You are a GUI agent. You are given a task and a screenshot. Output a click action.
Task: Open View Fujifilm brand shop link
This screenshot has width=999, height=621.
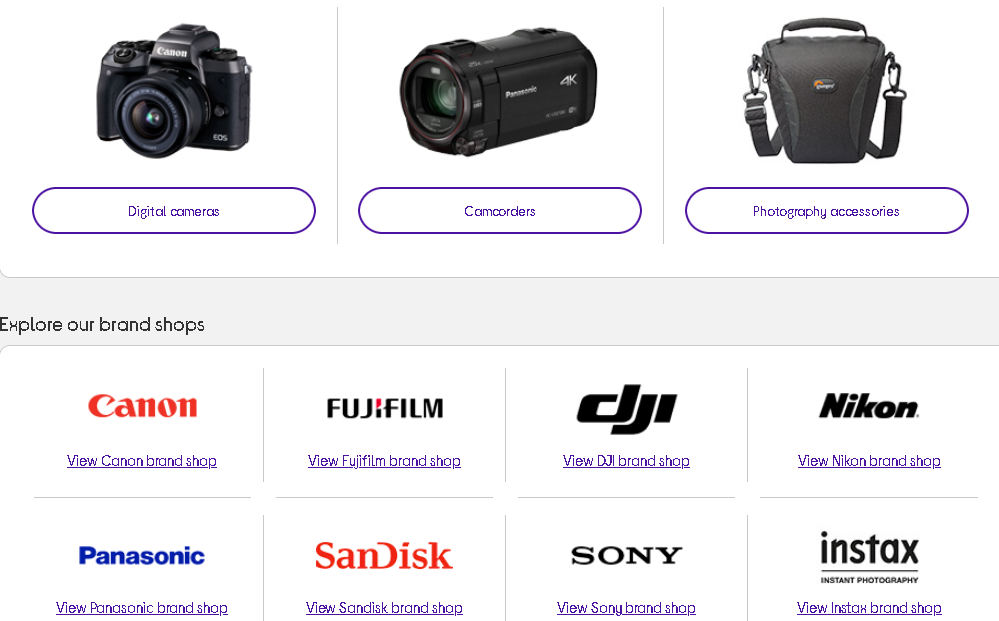384,461
